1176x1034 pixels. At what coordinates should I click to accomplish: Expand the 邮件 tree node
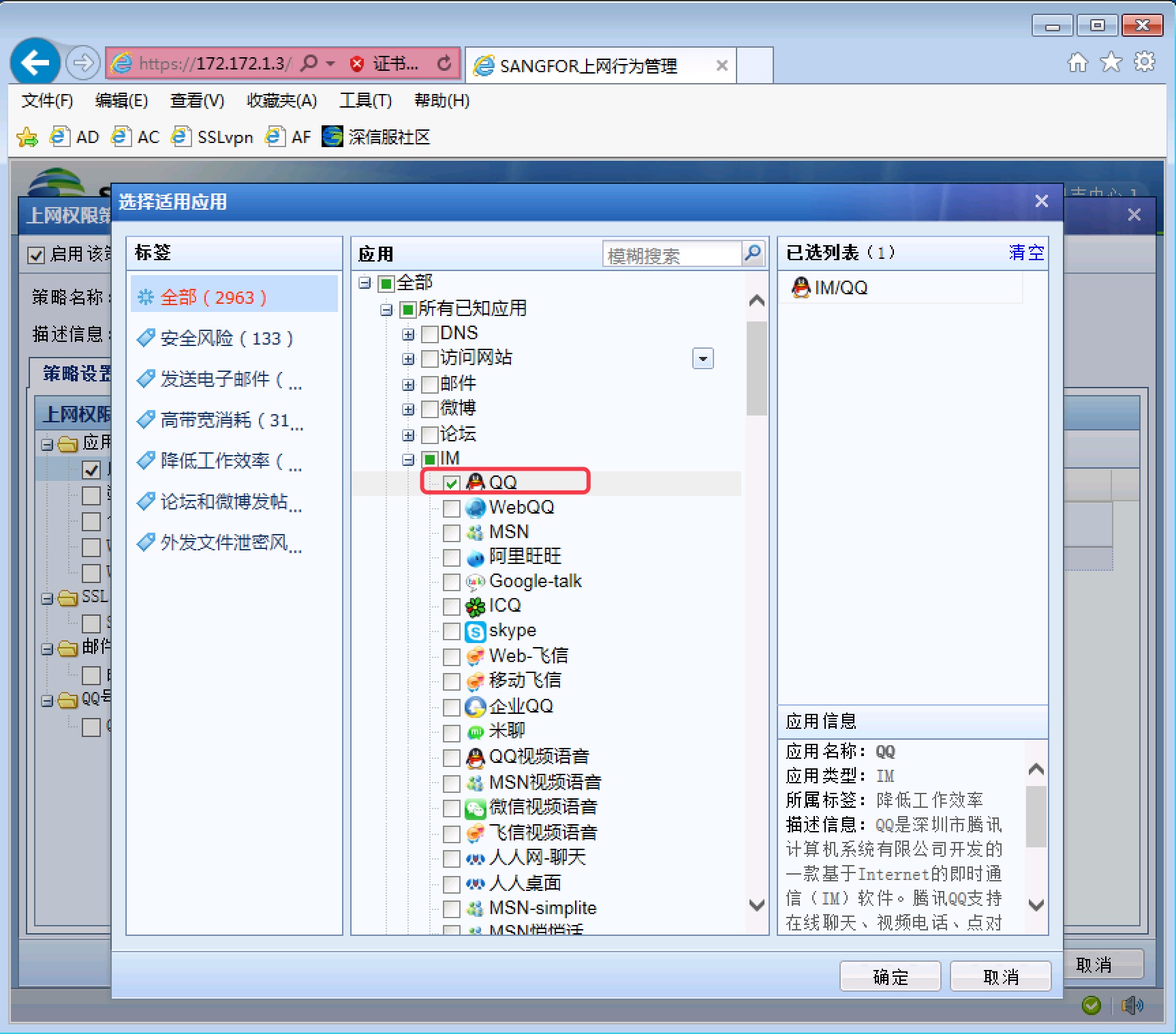[408, 385]
